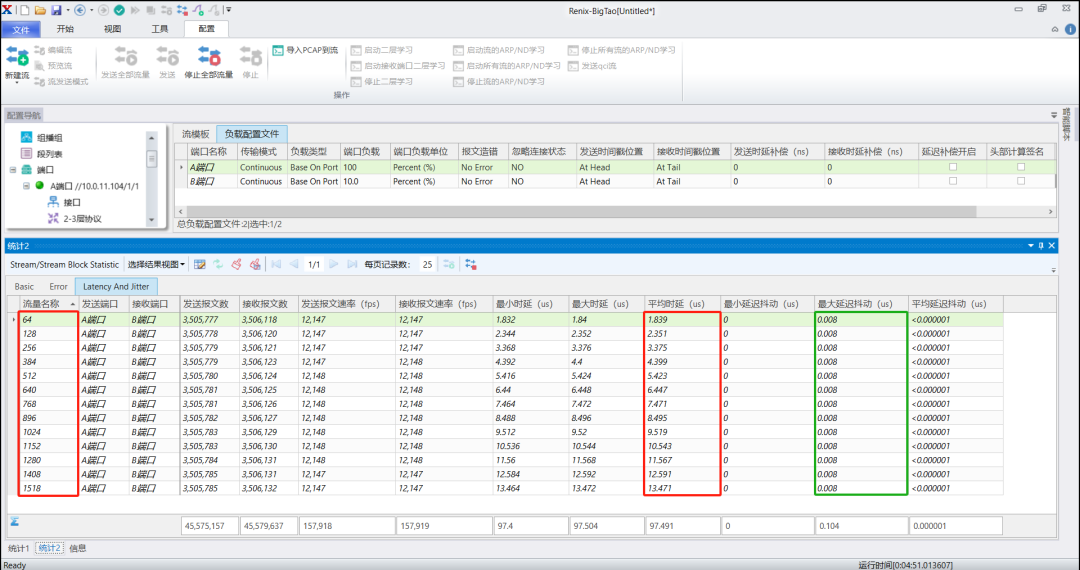This screenshot has width=1080, height=570.
Task: Click the 发送qci流 command
Action: point(592,66)
